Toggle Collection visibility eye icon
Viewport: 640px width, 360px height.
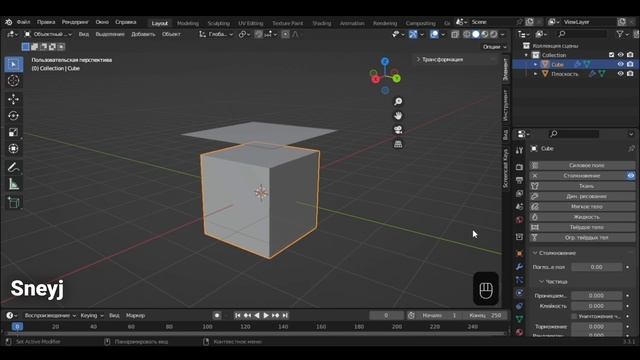tap(620, 55)
